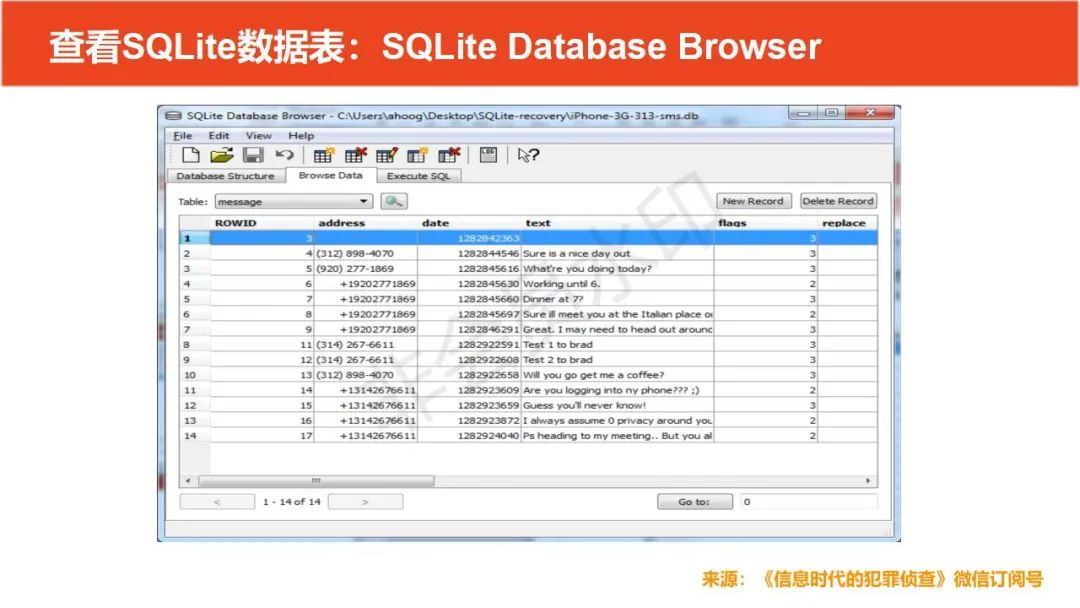The width and height of the screenshot is (1080, 608).
Task: Click the Go to: button
Action: (x=694, y=502)
